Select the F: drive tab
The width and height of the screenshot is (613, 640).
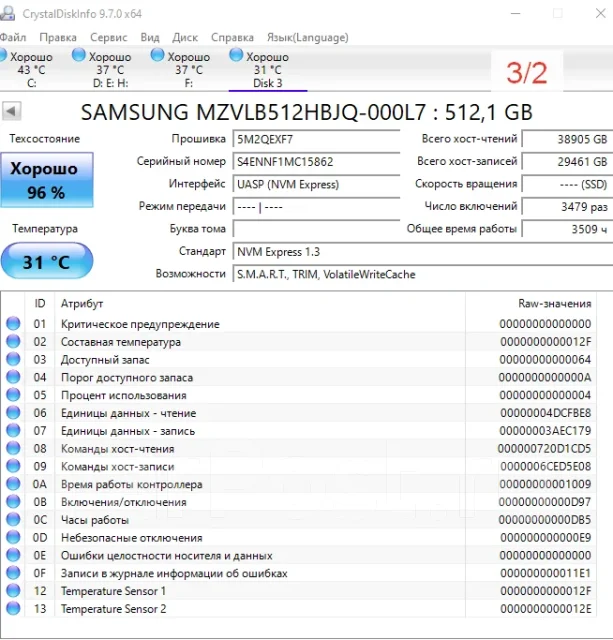(182, 69)
